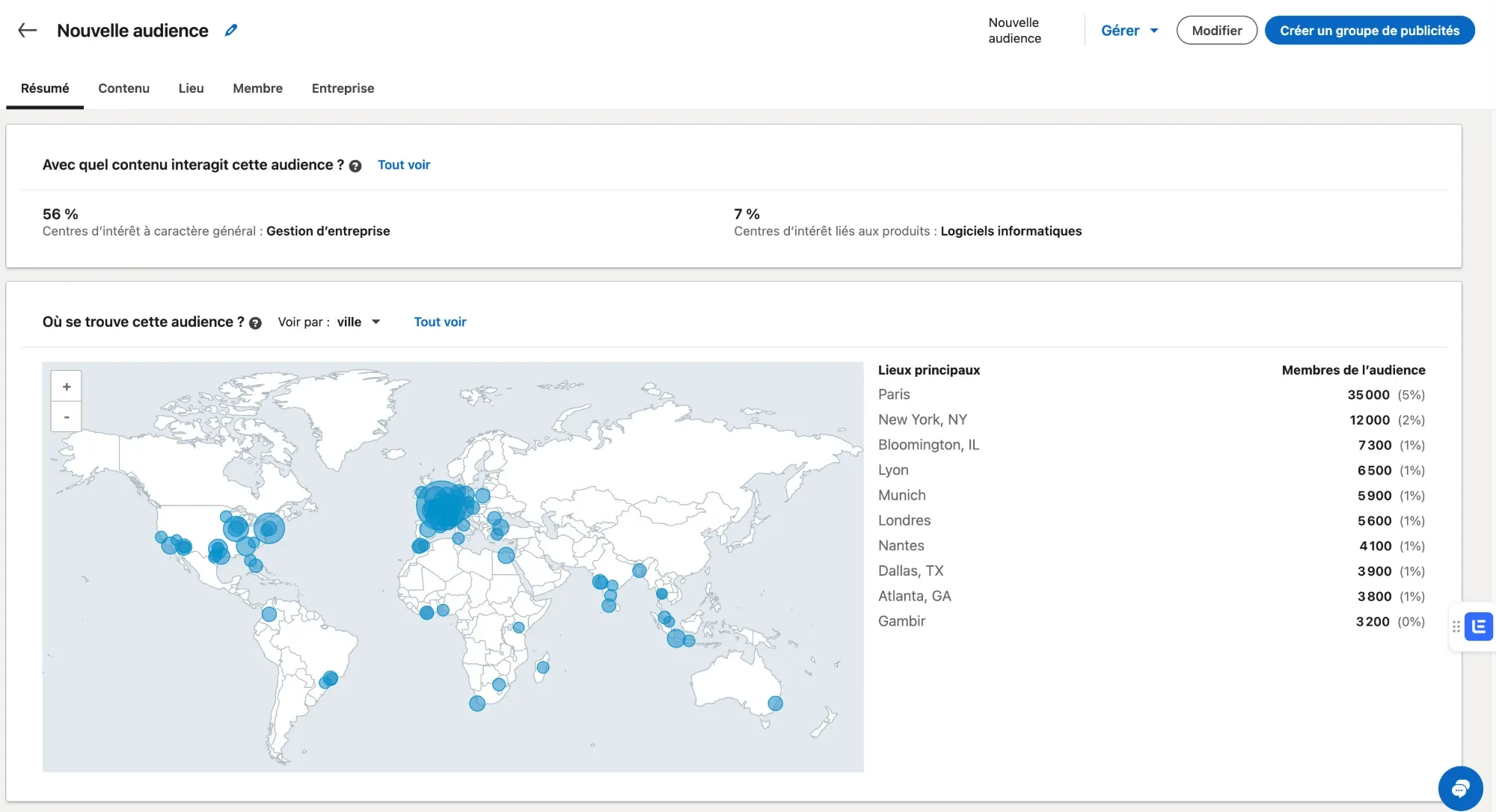The height and width of the screenshot is (812, 1496).
Task: Grab the dotted drag handle by side panel
Action: click(x=1456, y=627)
